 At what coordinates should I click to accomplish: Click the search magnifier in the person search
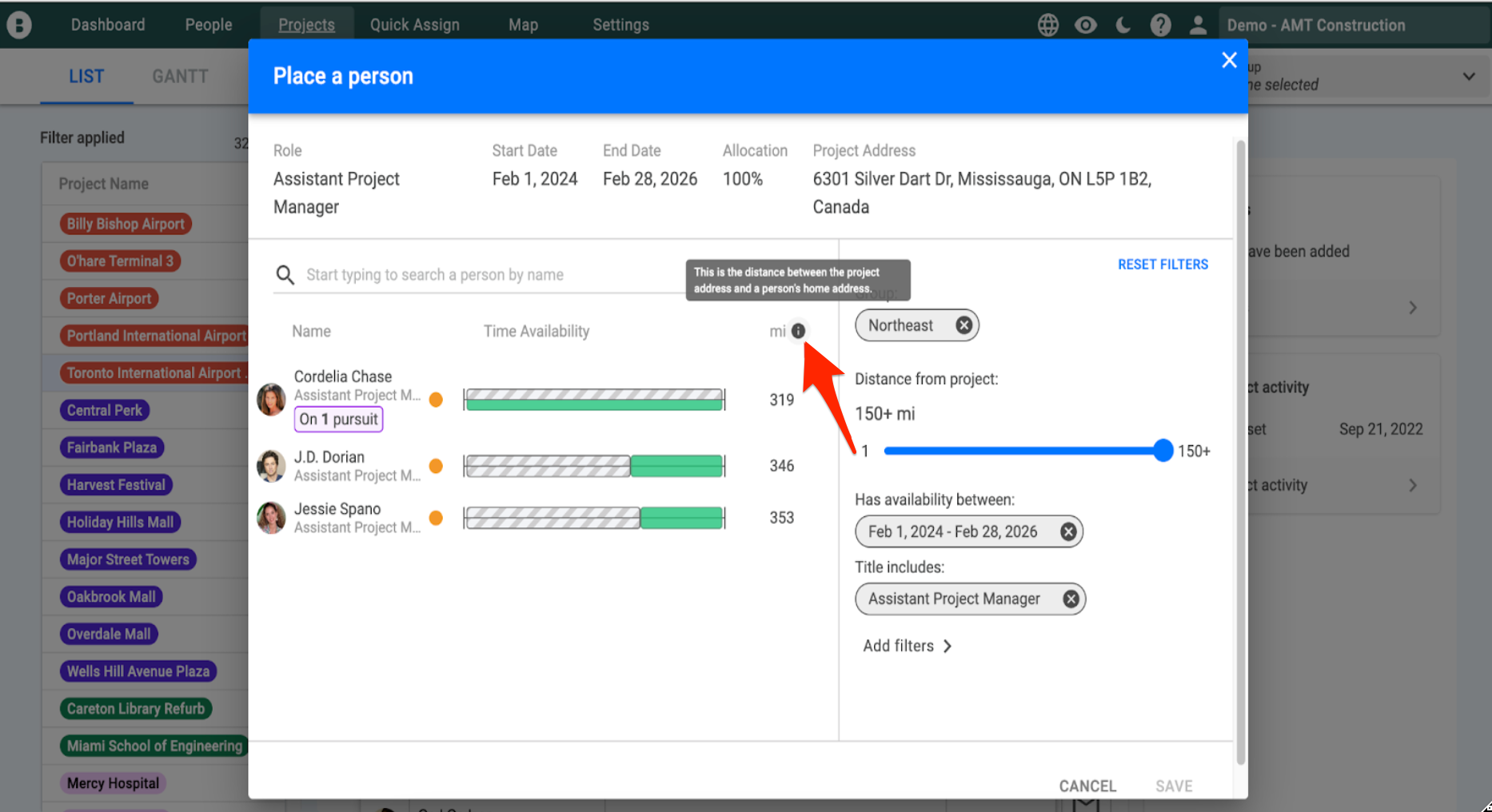point(285,275)
